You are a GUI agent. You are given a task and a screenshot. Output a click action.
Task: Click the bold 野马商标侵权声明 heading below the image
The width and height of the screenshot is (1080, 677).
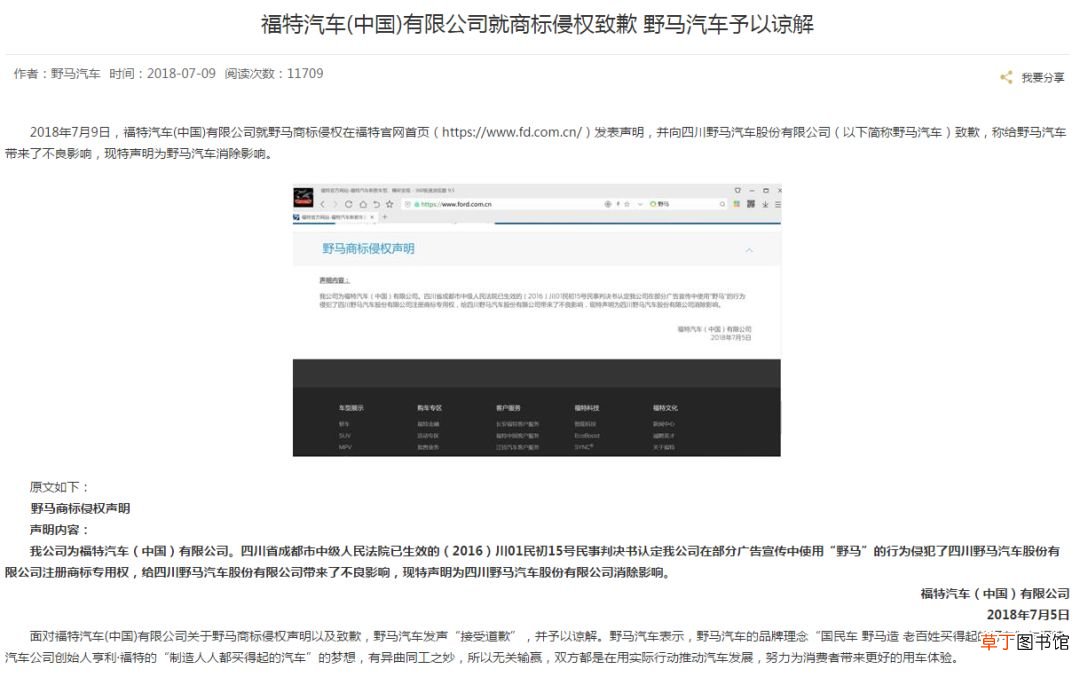click(x=80, y=508)
